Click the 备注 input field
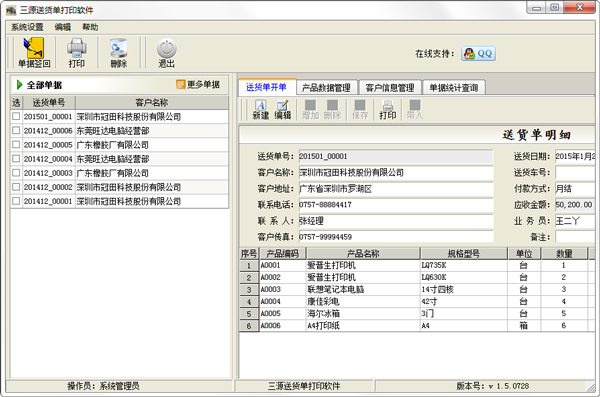Viewport: 600px width, 397px height. [x=575, y=237]
